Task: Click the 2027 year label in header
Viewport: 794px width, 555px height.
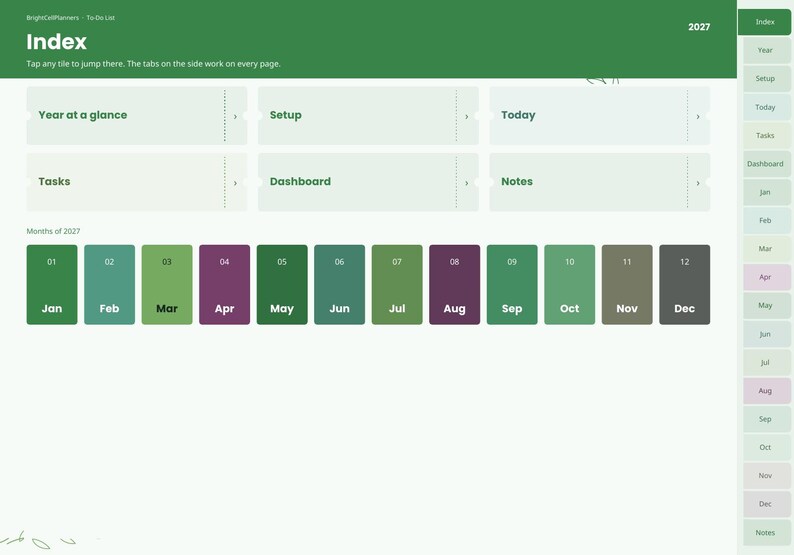Action: point(699,27)
